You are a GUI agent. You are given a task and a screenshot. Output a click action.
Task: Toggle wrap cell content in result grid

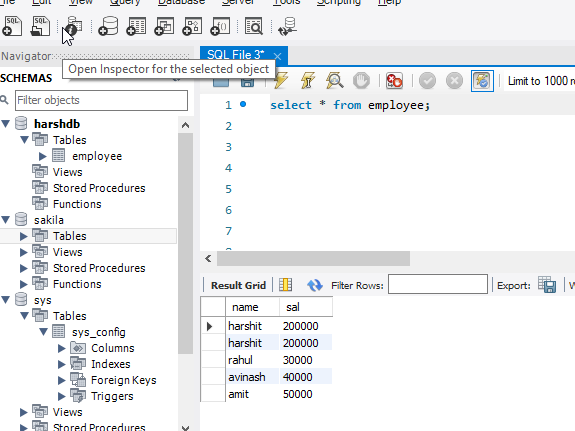(285, 285)
